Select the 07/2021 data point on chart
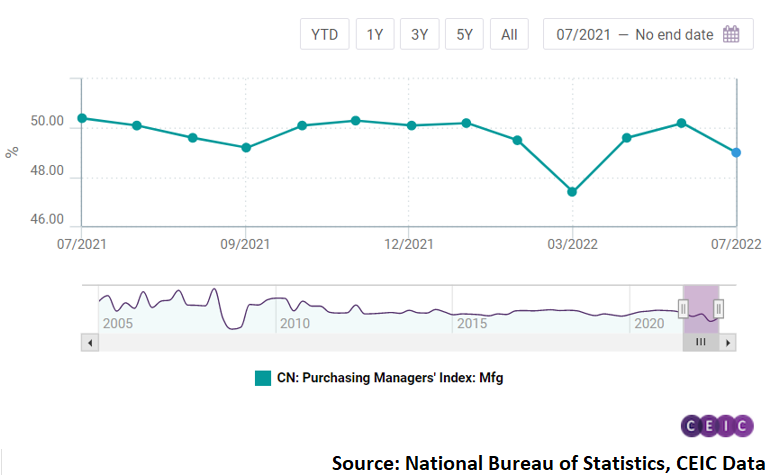 pyautogui.click(x=82, y=118)
